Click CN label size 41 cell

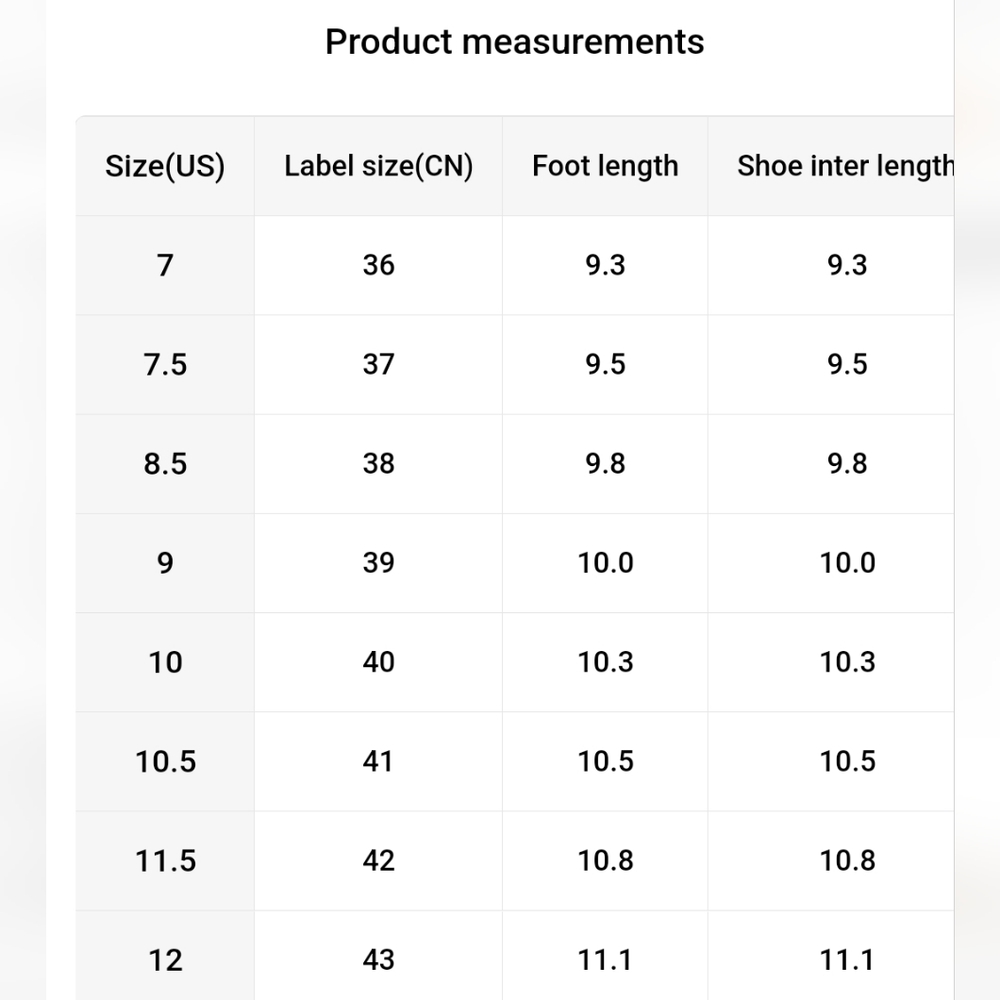point(378,761)
